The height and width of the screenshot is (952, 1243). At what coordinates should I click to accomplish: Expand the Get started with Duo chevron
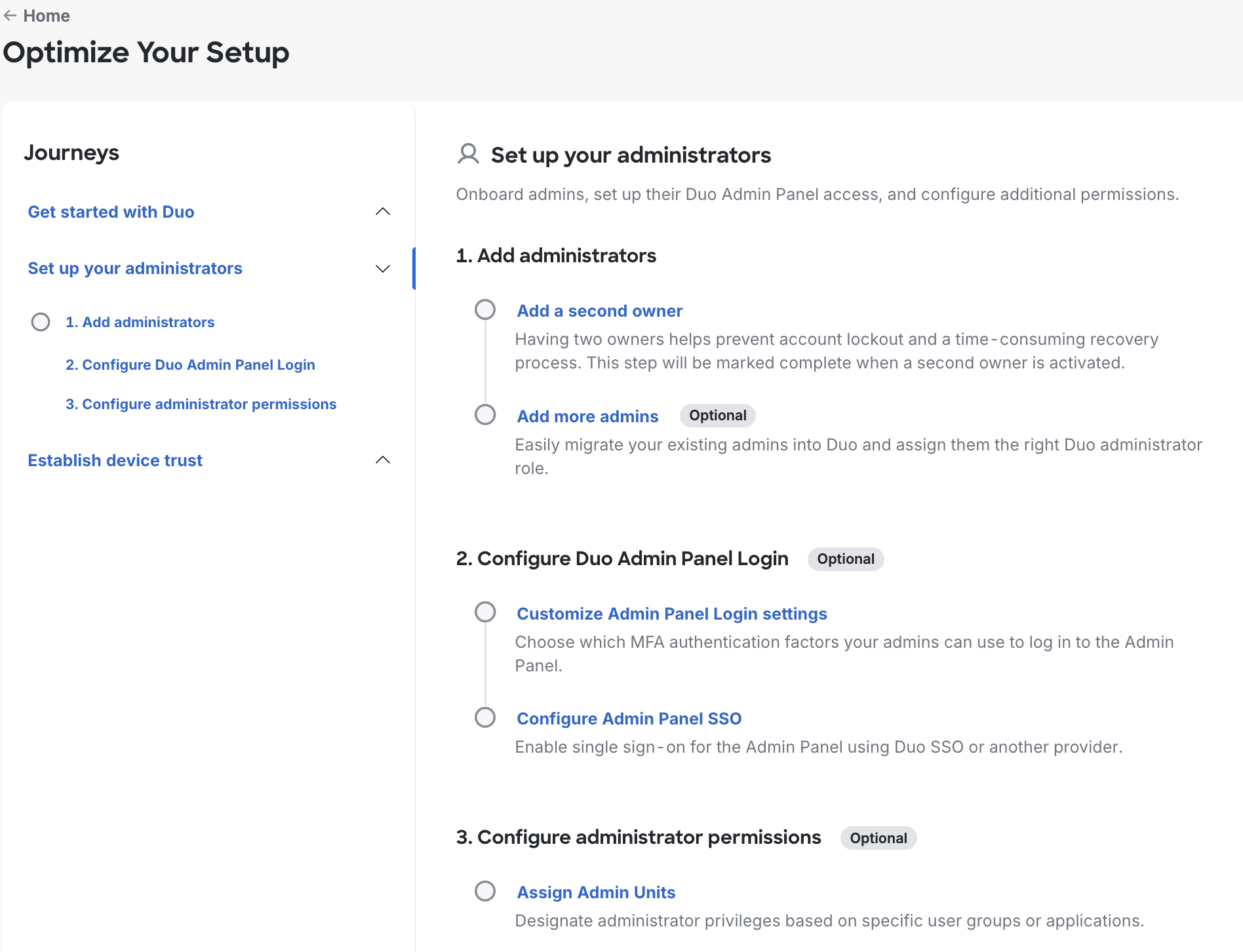tap(383, 212)
